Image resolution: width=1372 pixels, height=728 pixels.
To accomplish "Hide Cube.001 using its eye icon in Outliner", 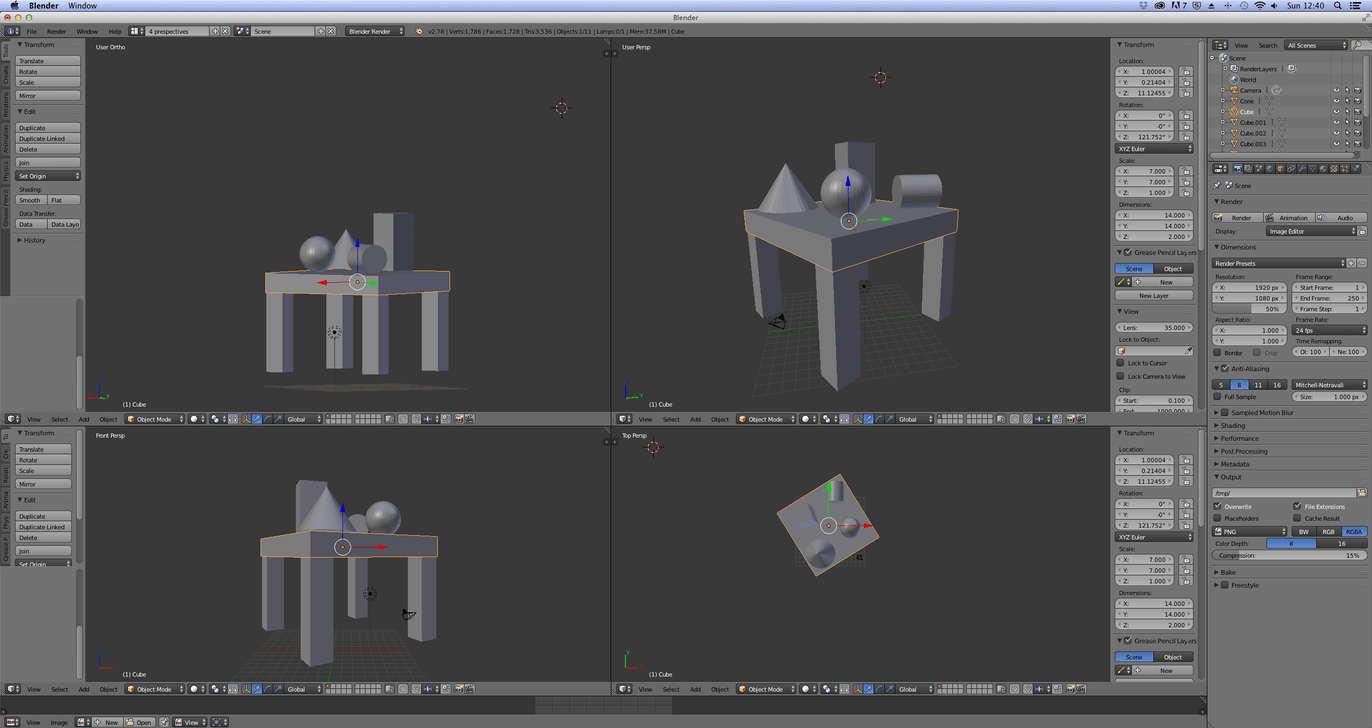I will (x=1337, y=122).
